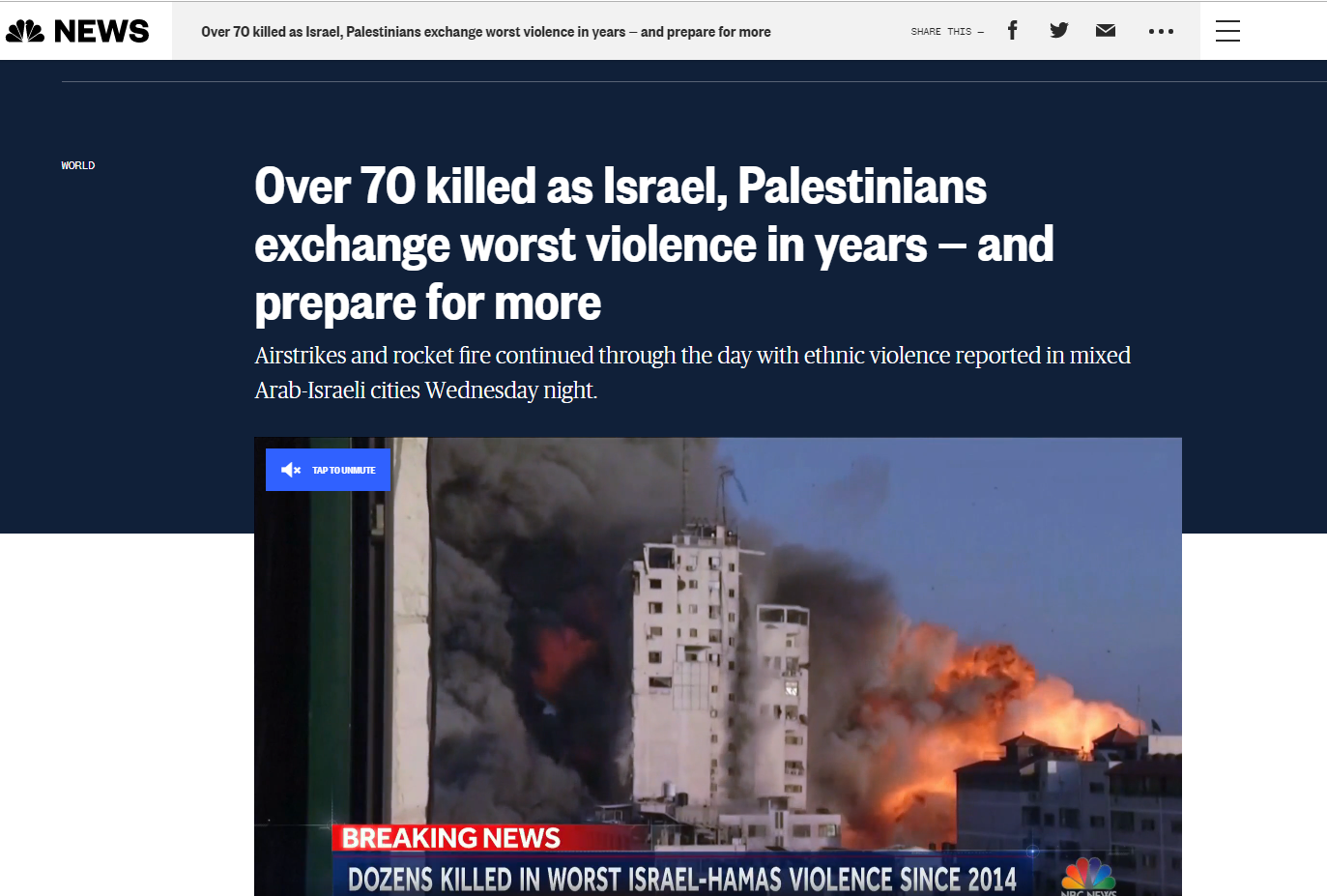Toggle the muted speaker icon on video
1327x896 pixels.
coord(291,470)
